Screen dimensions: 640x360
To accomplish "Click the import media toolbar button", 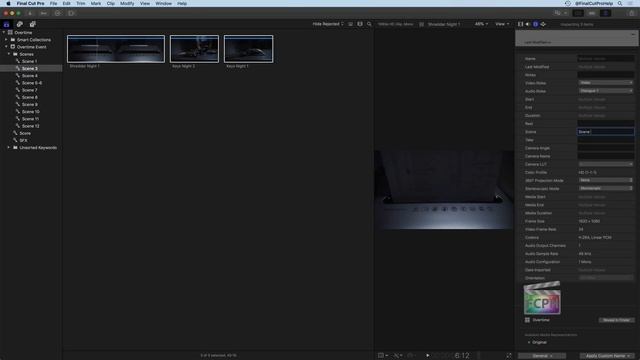I will tap(30, 13).
